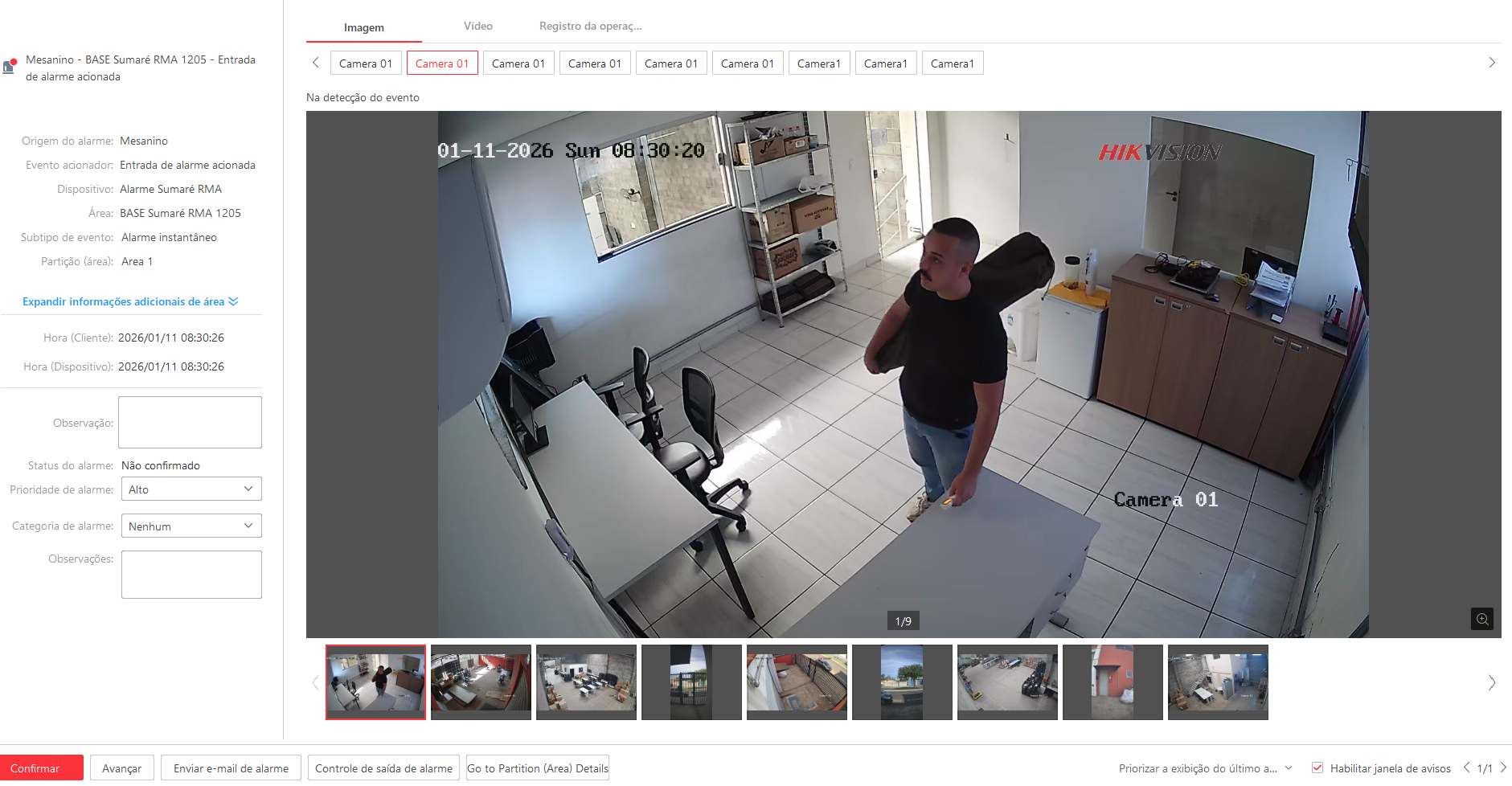
Task: Select the second thumbnail in filmstrip
Action: (481, 682)
